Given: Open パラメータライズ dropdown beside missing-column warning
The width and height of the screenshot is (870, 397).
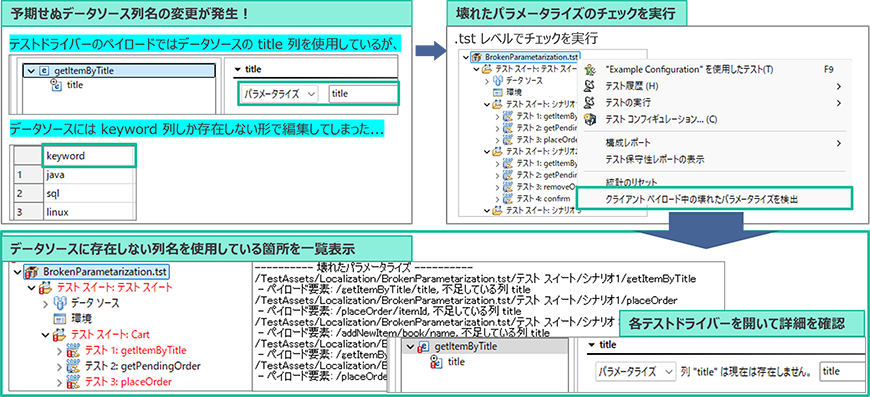Looking at the screenshot, I should [635, 371].
